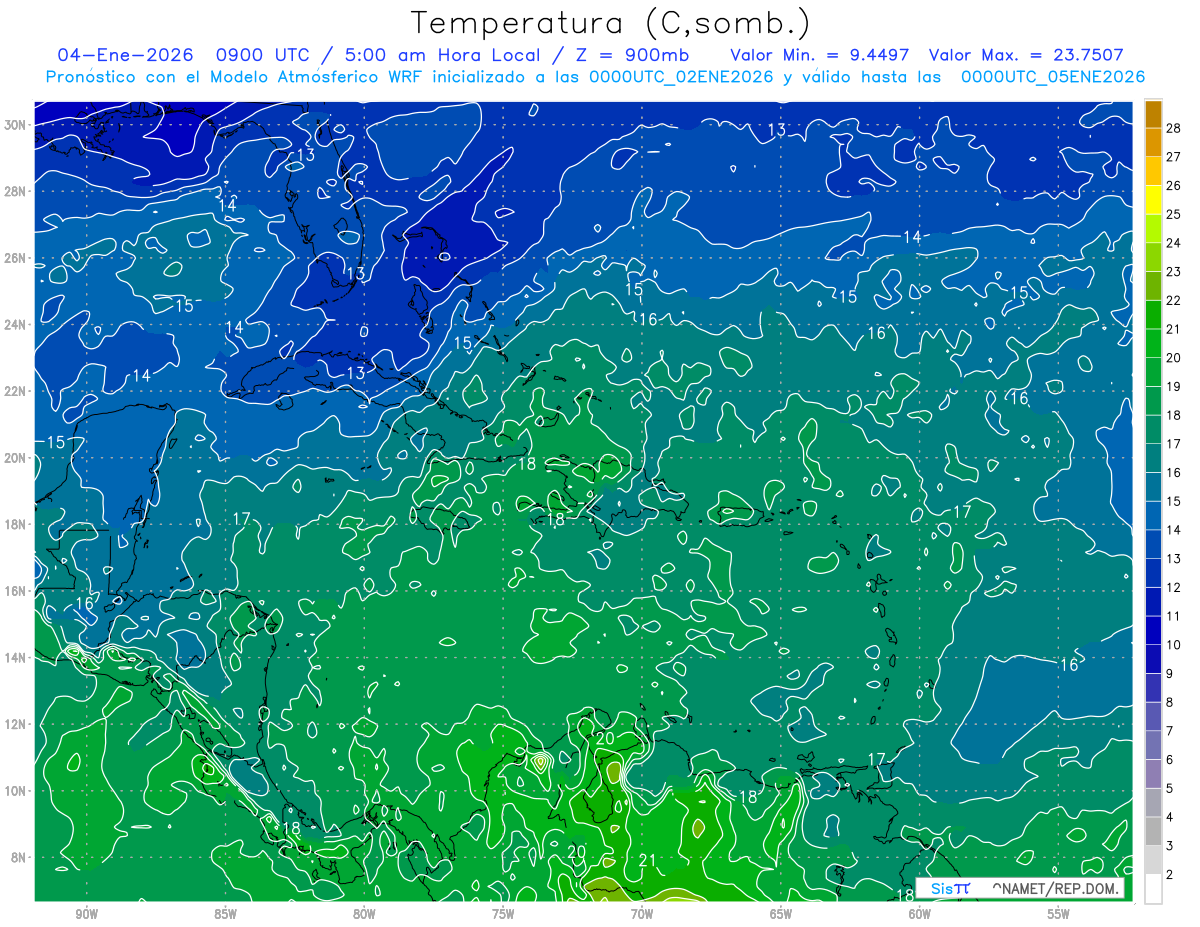Click the 26N latitude axis label

tap(15, 257)
